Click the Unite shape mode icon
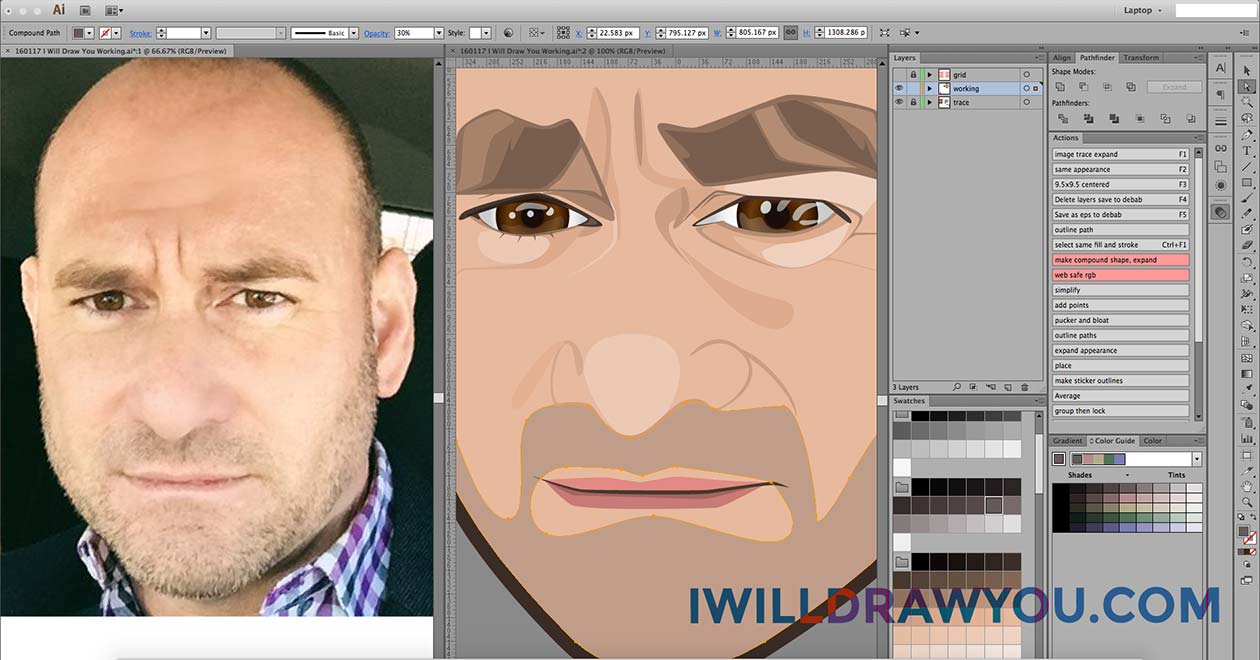Screen dimensions: 1260x660 (1060, 87)
